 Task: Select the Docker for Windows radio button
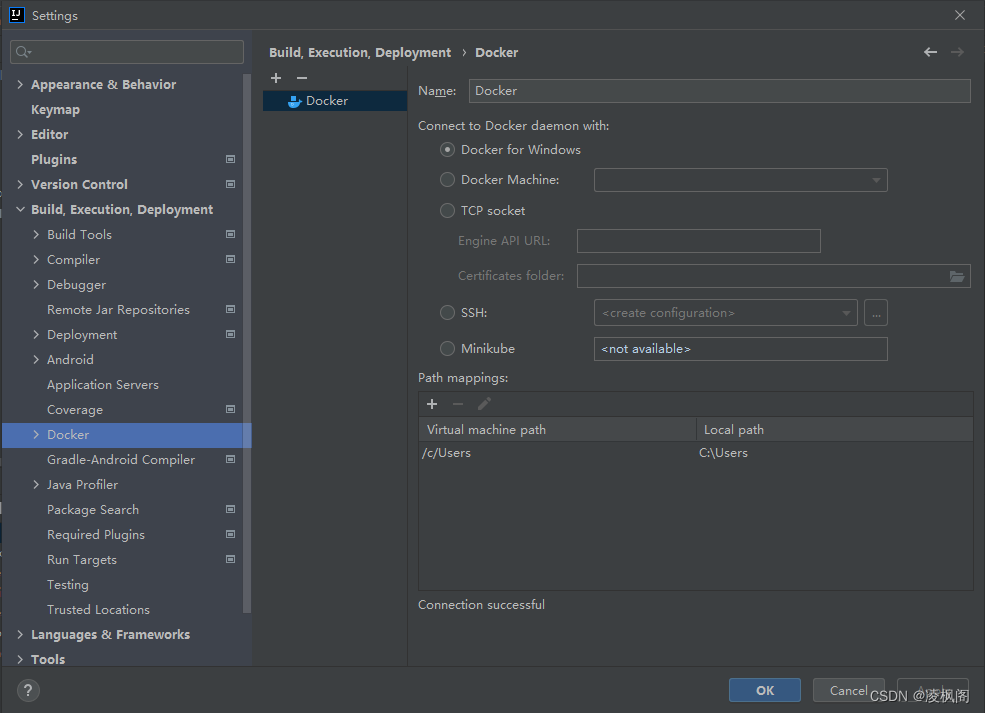447,149
